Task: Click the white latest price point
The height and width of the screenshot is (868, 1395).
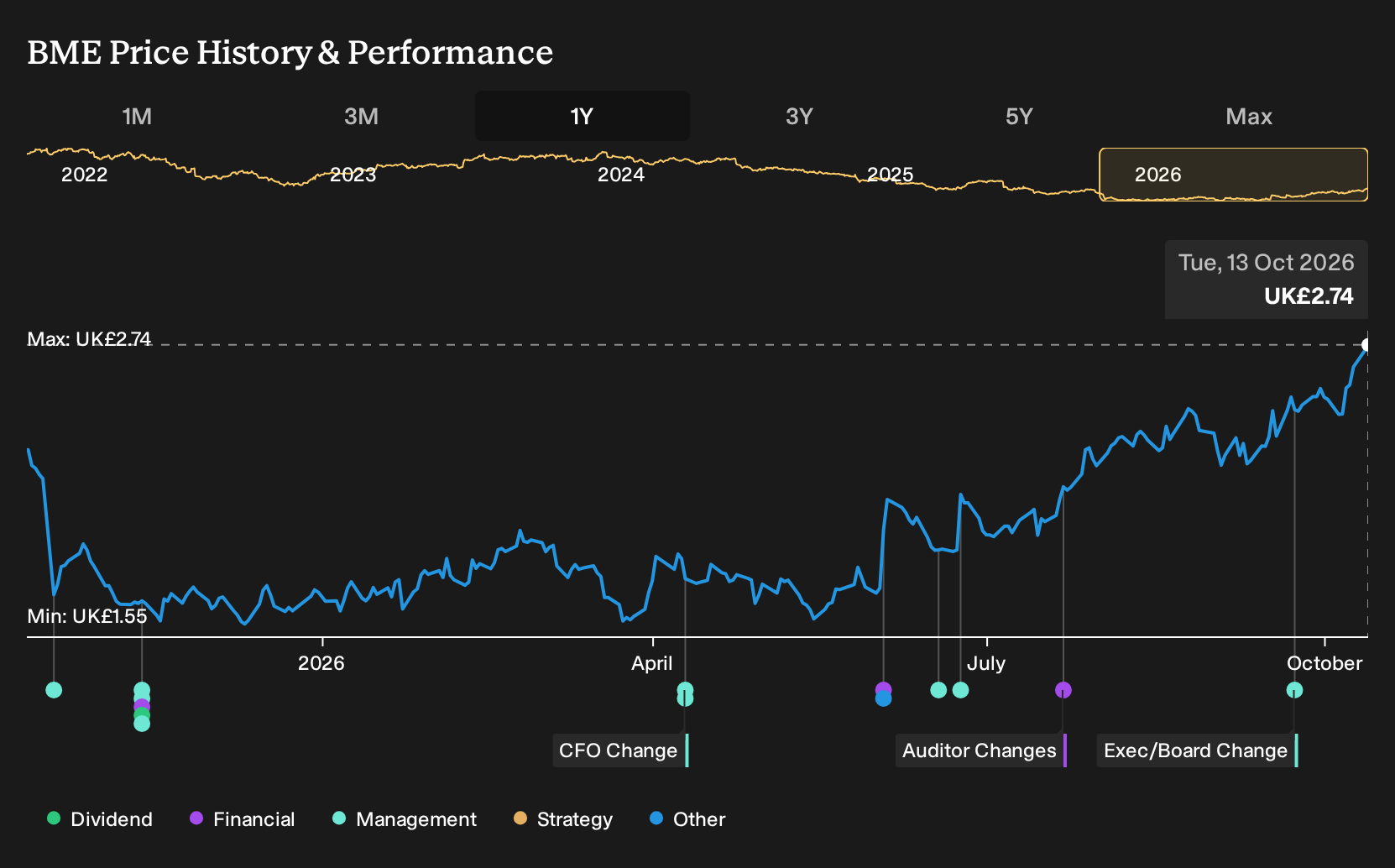Action: (1366, 345)
